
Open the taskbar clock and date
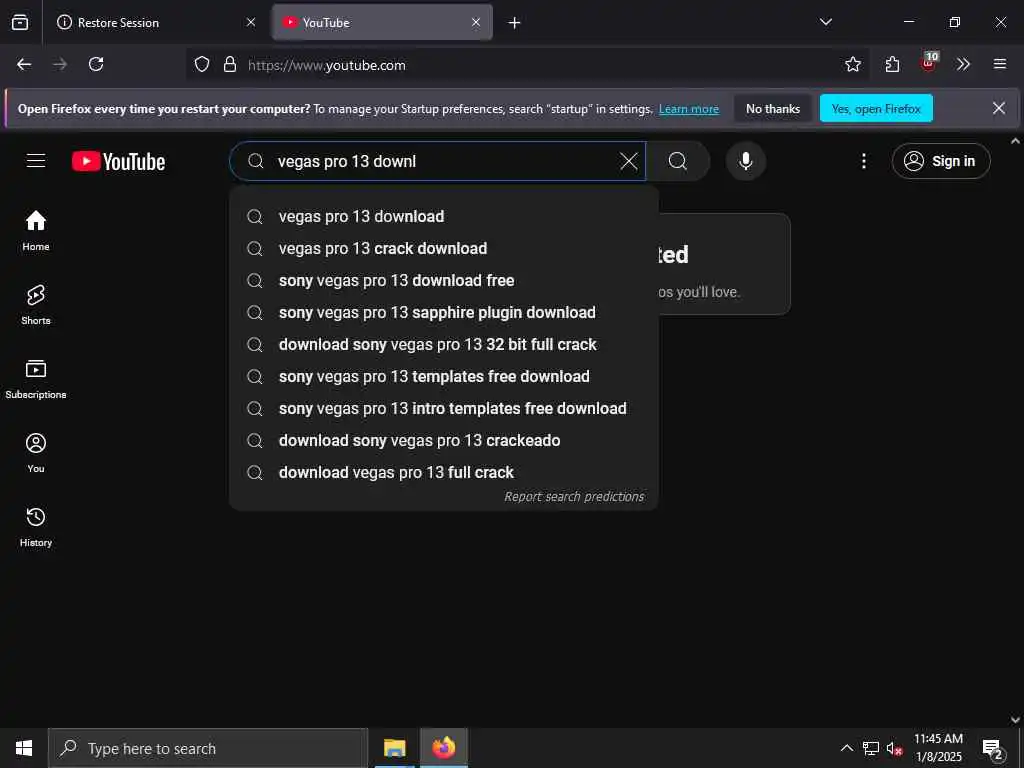(938, 748)
